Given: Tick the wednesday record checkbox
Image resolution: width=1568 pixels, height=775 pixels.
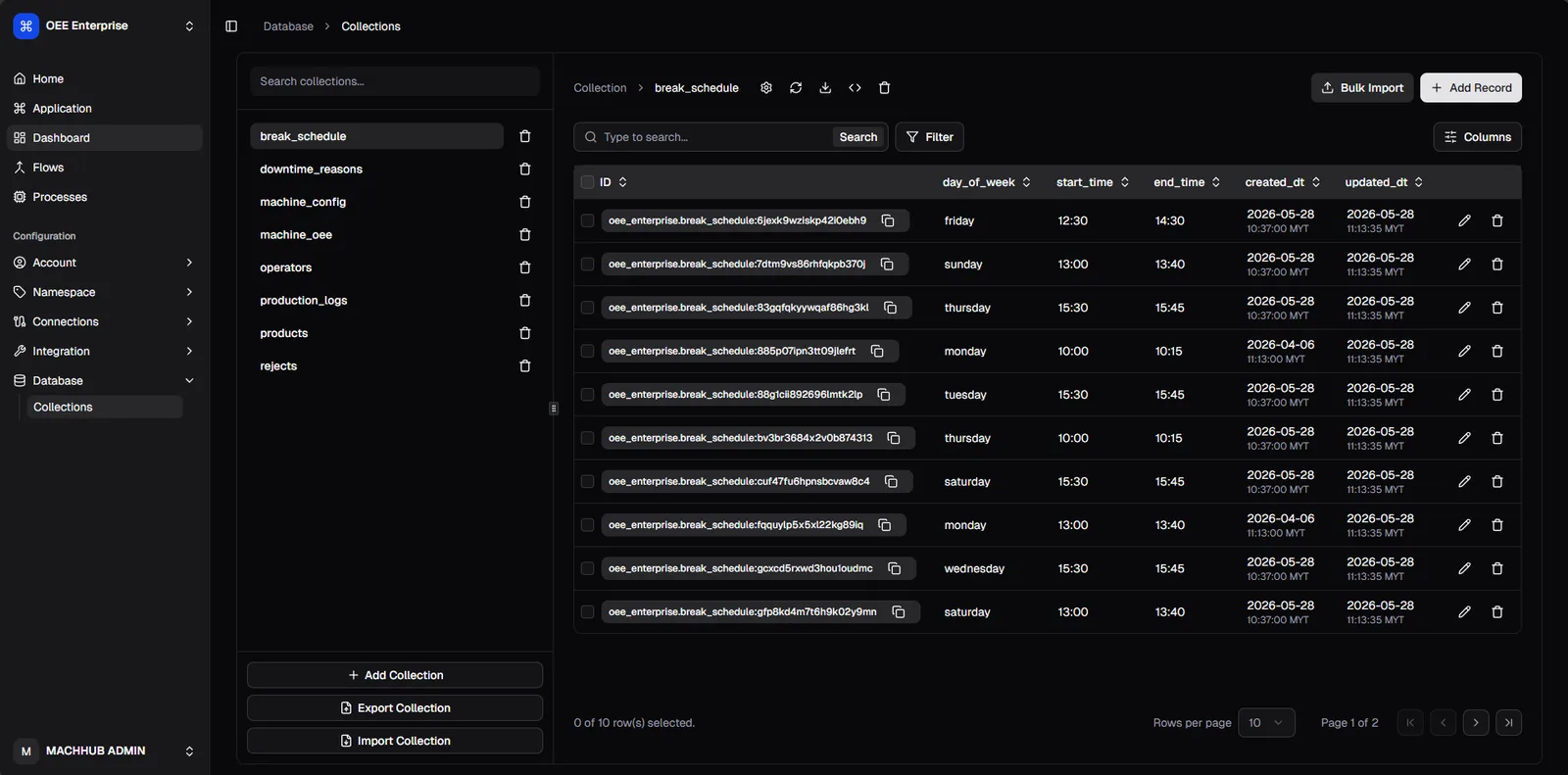Looking at the screenshot, I should (587, 568).
